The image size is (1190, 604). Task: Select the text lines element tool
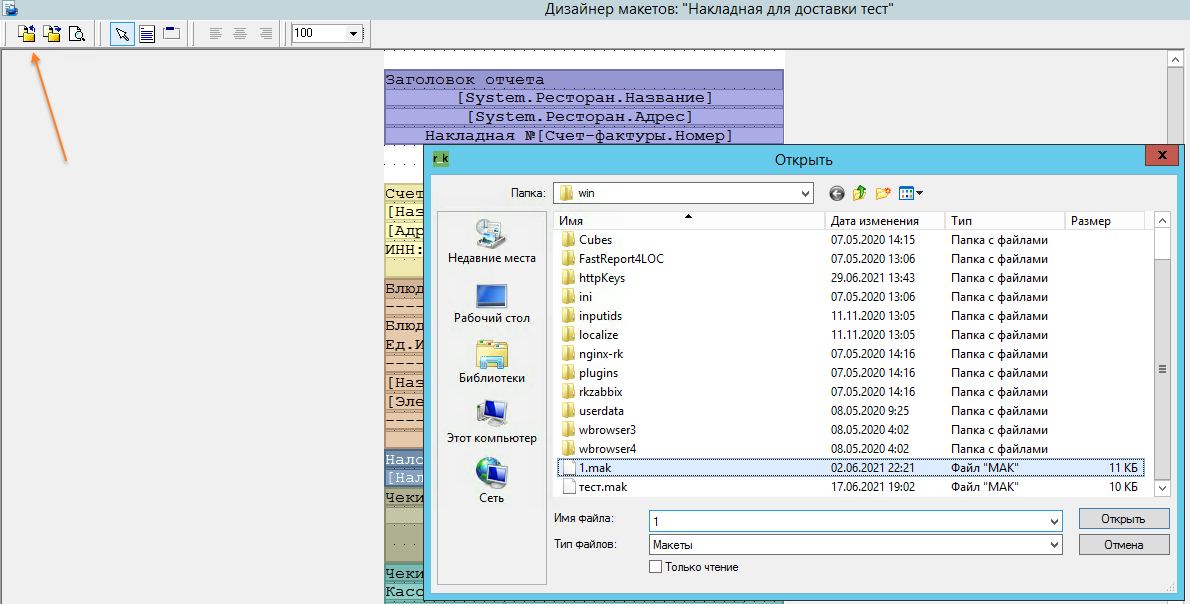point(147,33)
